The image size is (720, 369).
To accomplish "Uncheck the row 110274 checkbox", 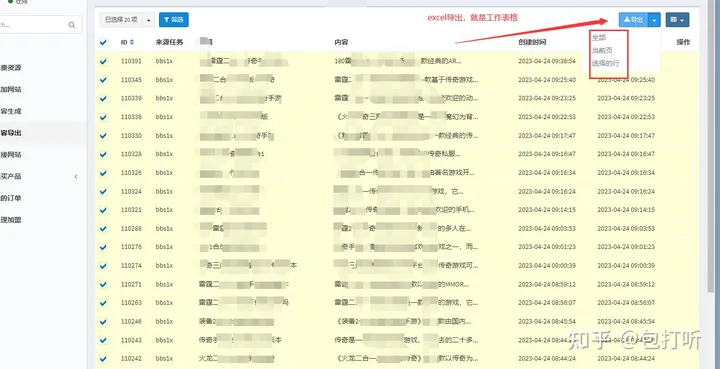I will tap(103, 266).
